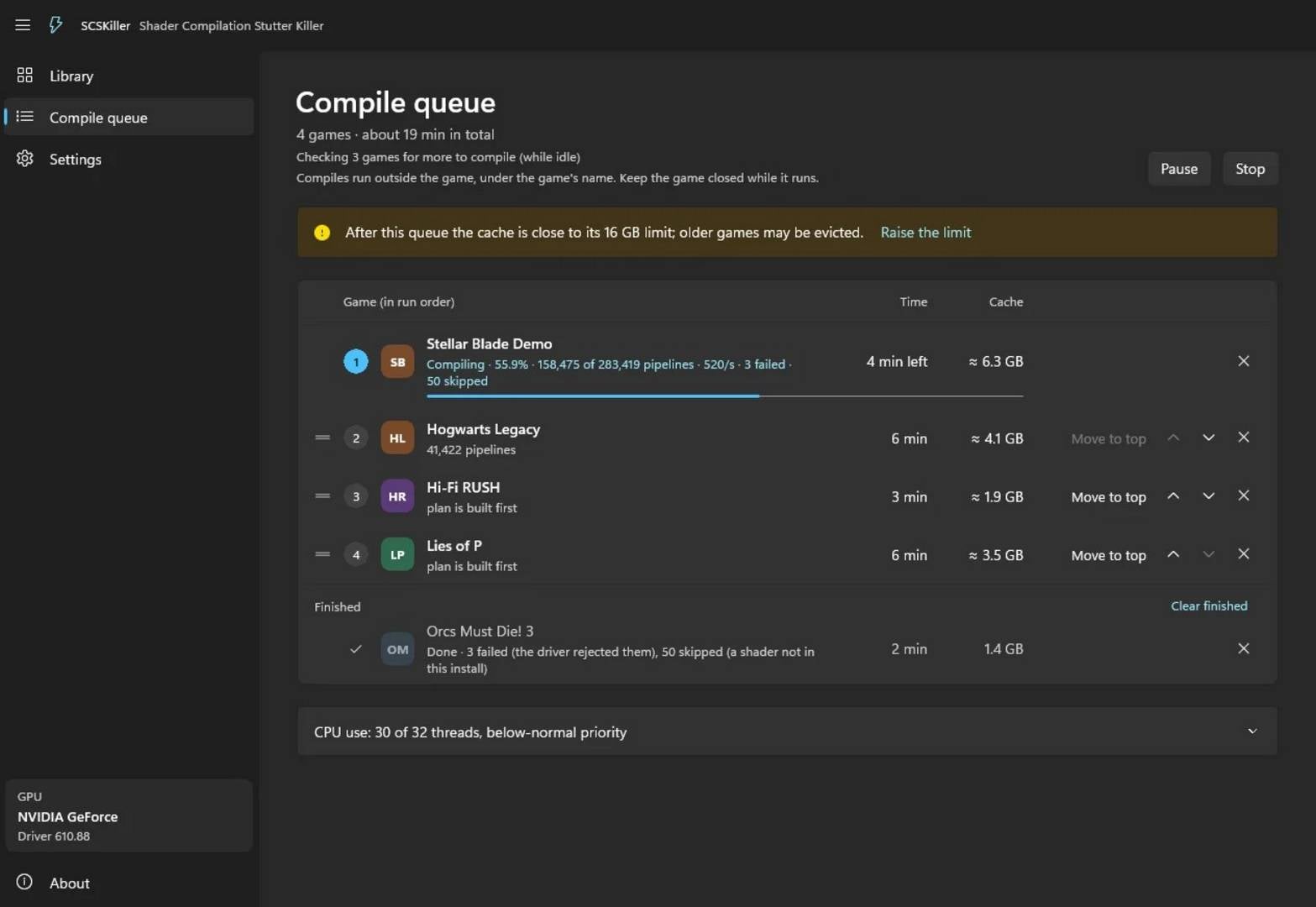Screen dimensions: 1316x907
Task: Move Lies of P up one position
Action: 1173,554
